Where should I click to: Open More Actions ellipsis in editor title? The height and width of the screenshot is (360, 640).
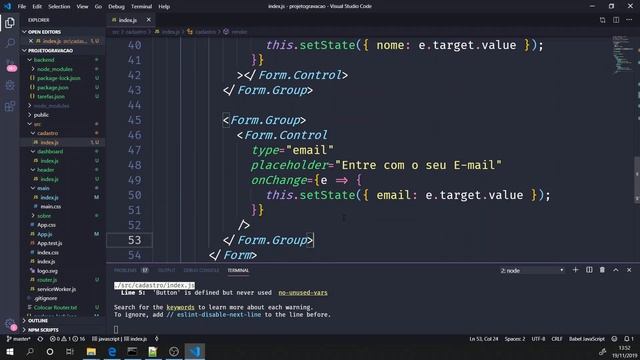[629, 20]
